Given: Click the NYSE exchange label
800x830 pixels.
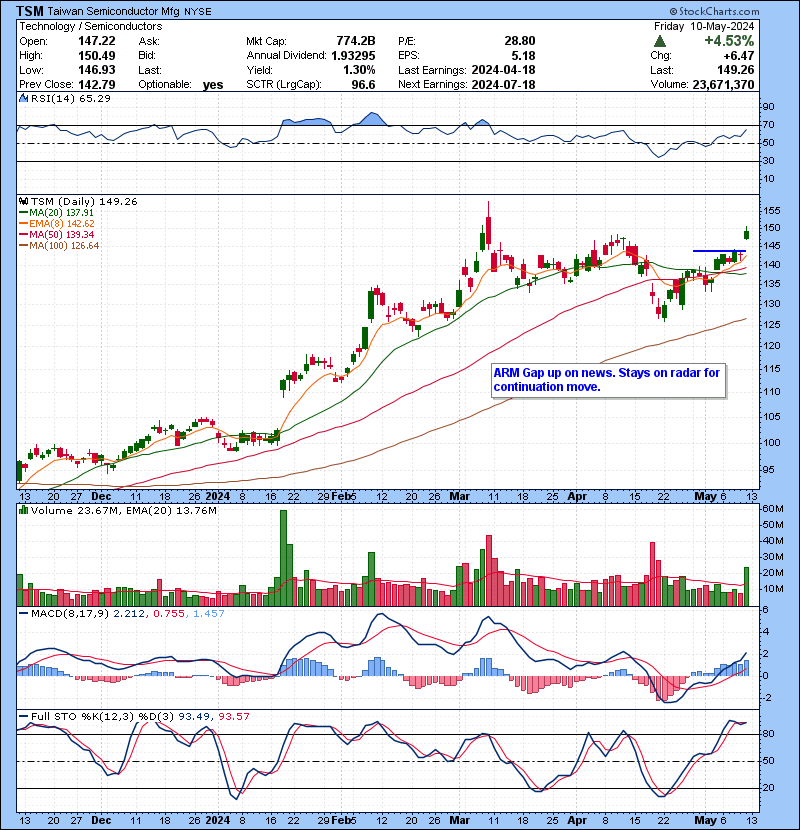Looking at the screenshot, I should [x=197, y=12].
